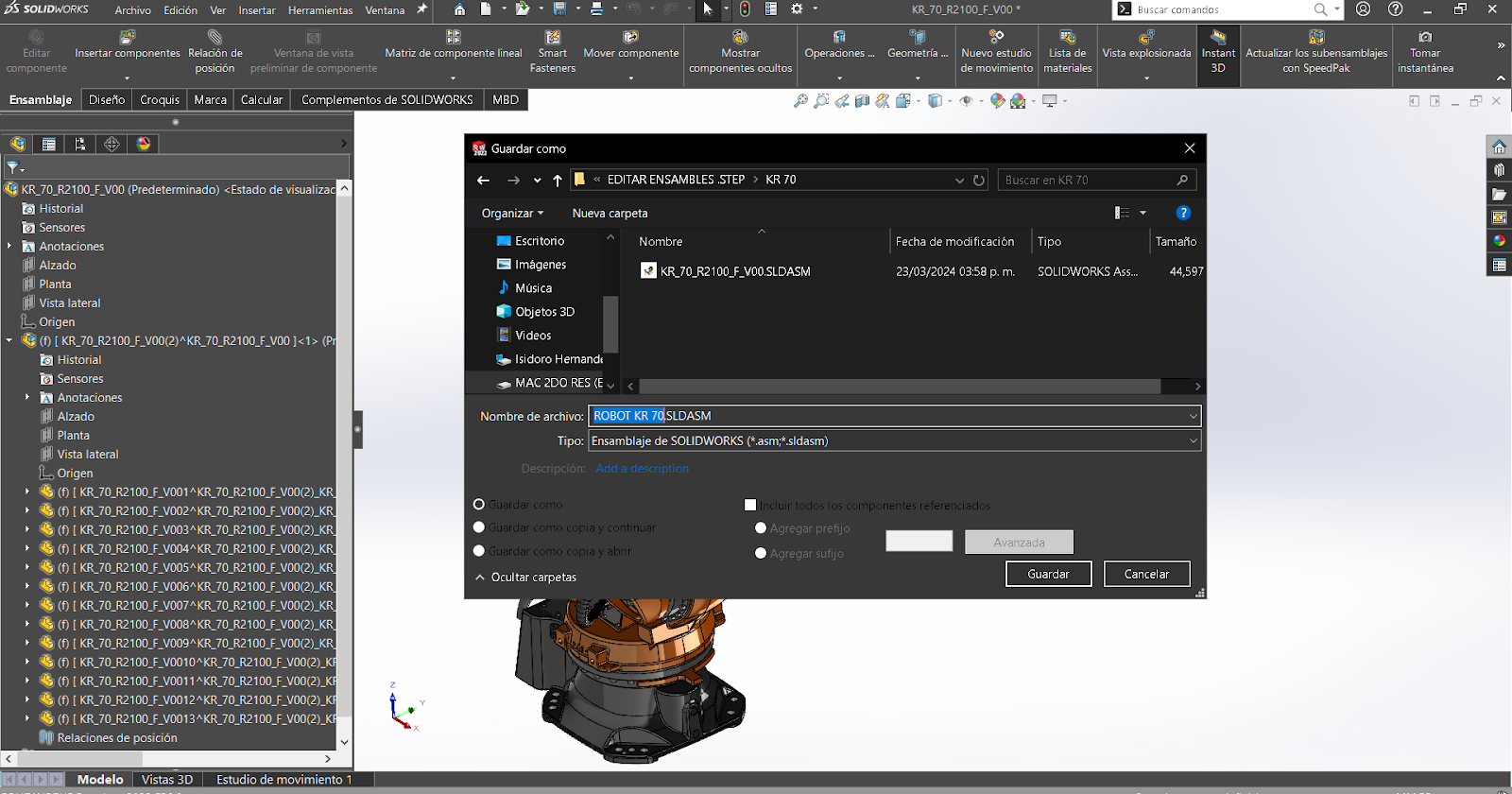Open Tipo file type dropdown

click(1194, 440)
